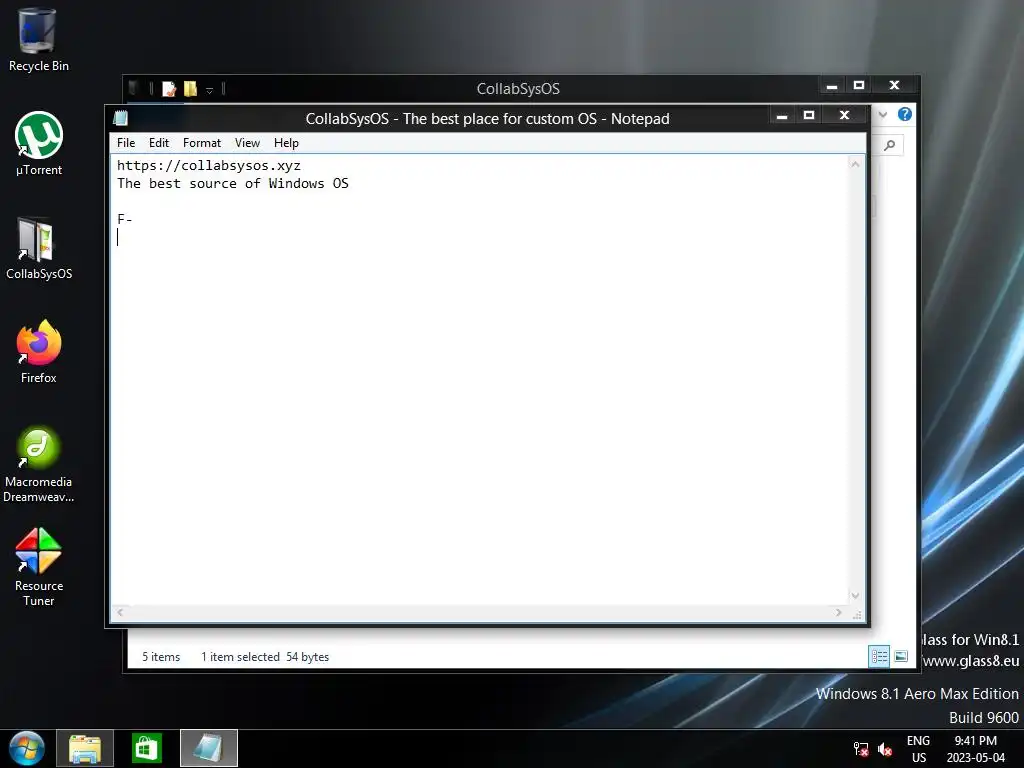Click Notepad horizontal scrollbar right arrow
This screenshot has height=768, width=1024.
[839, 613]
